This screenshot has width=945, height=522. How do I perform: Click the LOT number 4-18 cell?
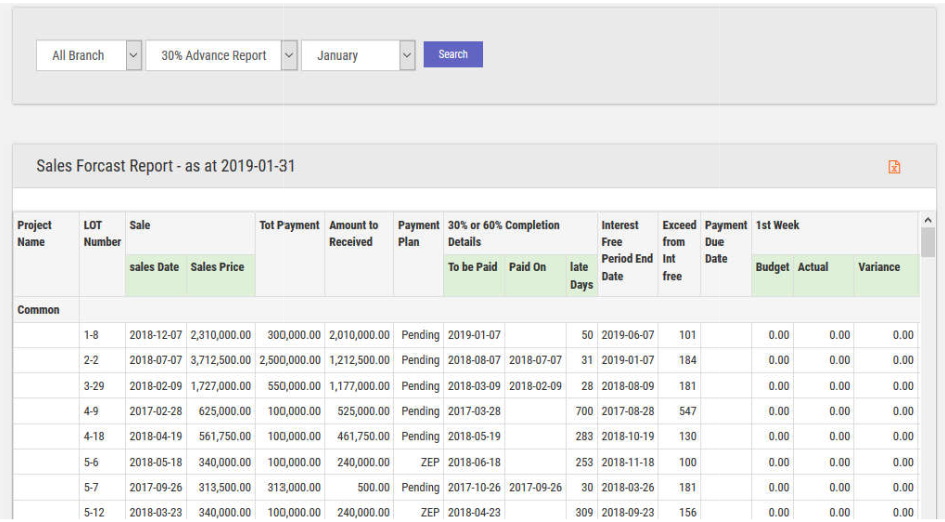pyautogui.click(x=94, y=437)
